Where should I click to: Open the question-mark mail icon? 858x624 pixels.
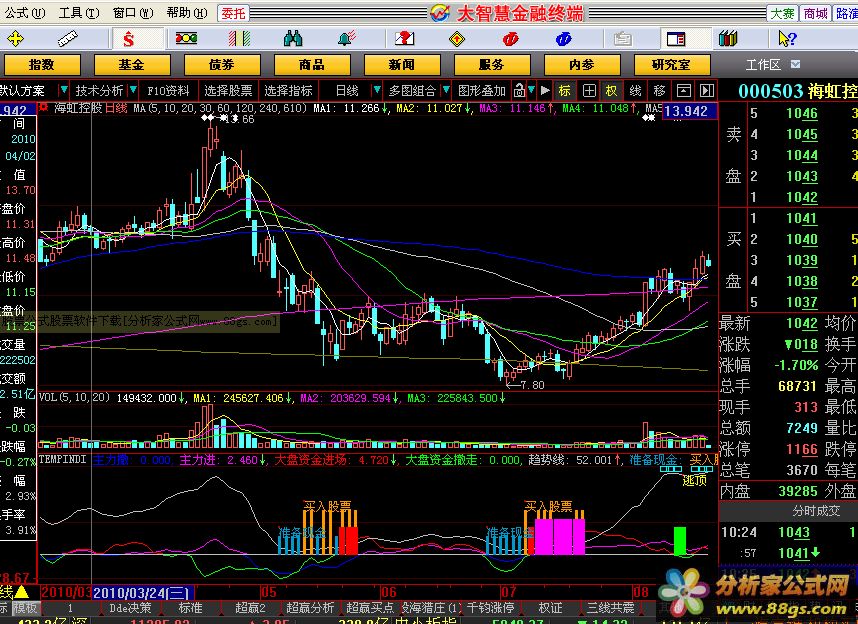point(404,38)
